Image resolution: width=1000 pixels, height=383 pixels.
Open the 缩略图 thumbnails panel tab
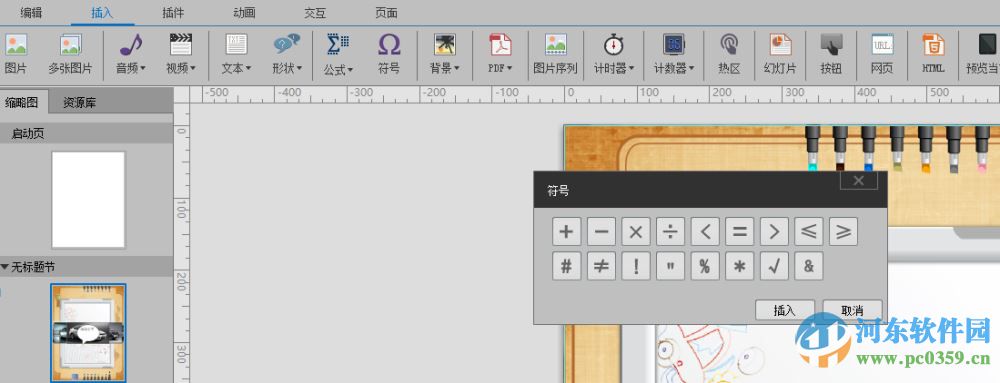point(22,102)
